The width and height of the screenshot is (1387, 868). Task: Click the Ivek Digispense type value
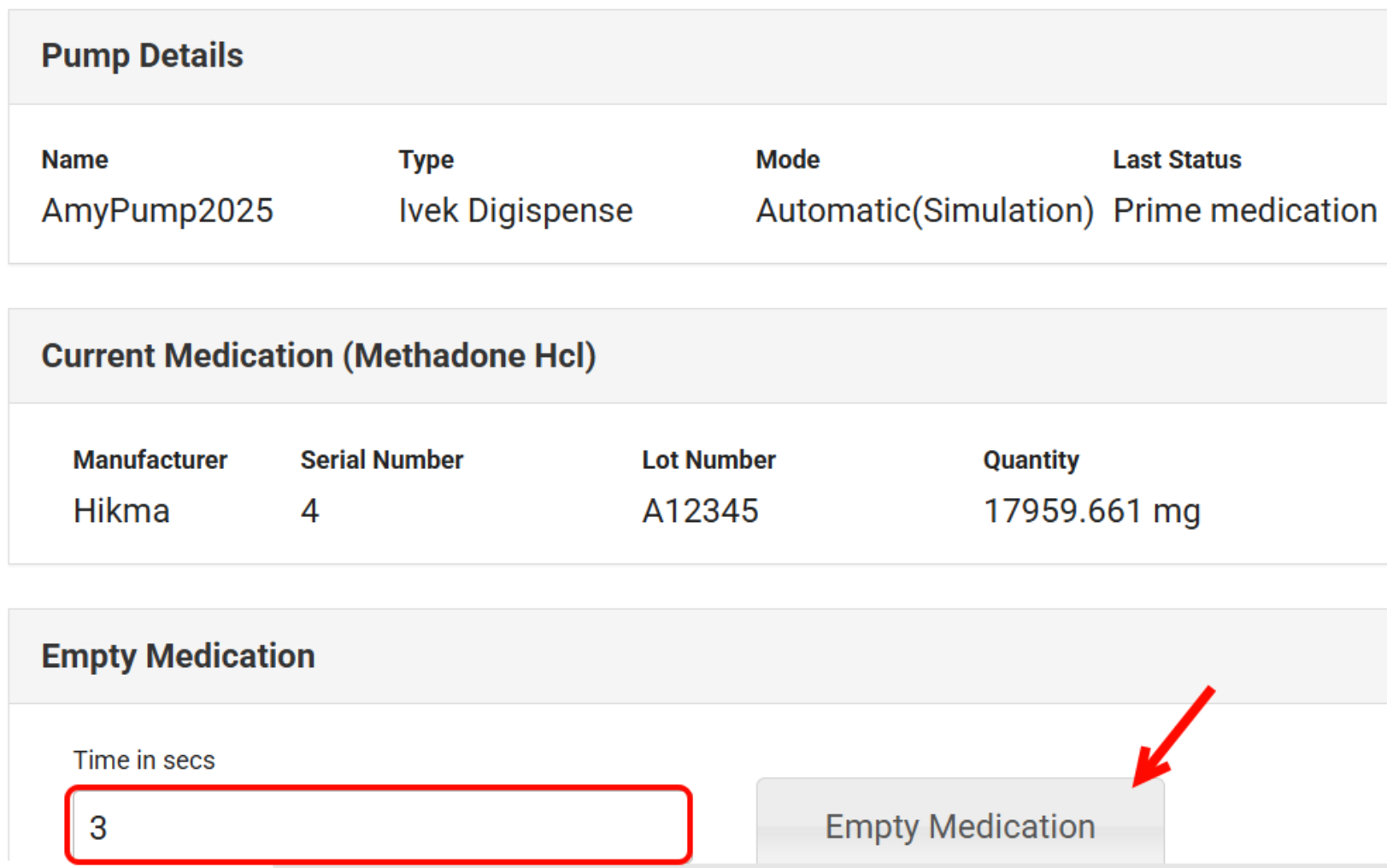515,211
